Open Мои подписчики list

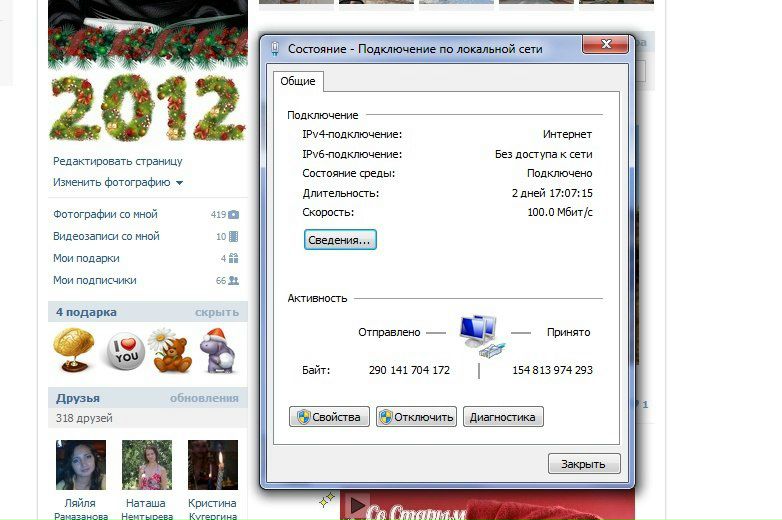tap(94, 281)
